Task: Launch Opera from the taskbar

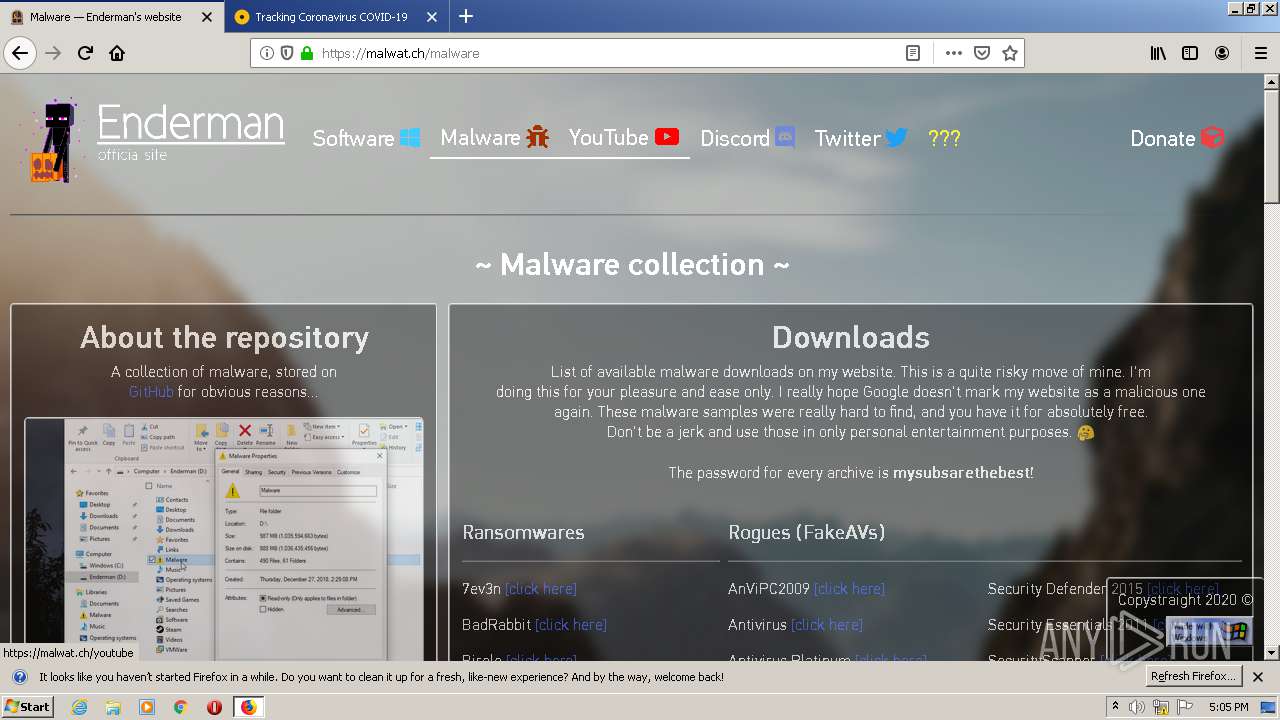Action: click(x=214, y=707)
